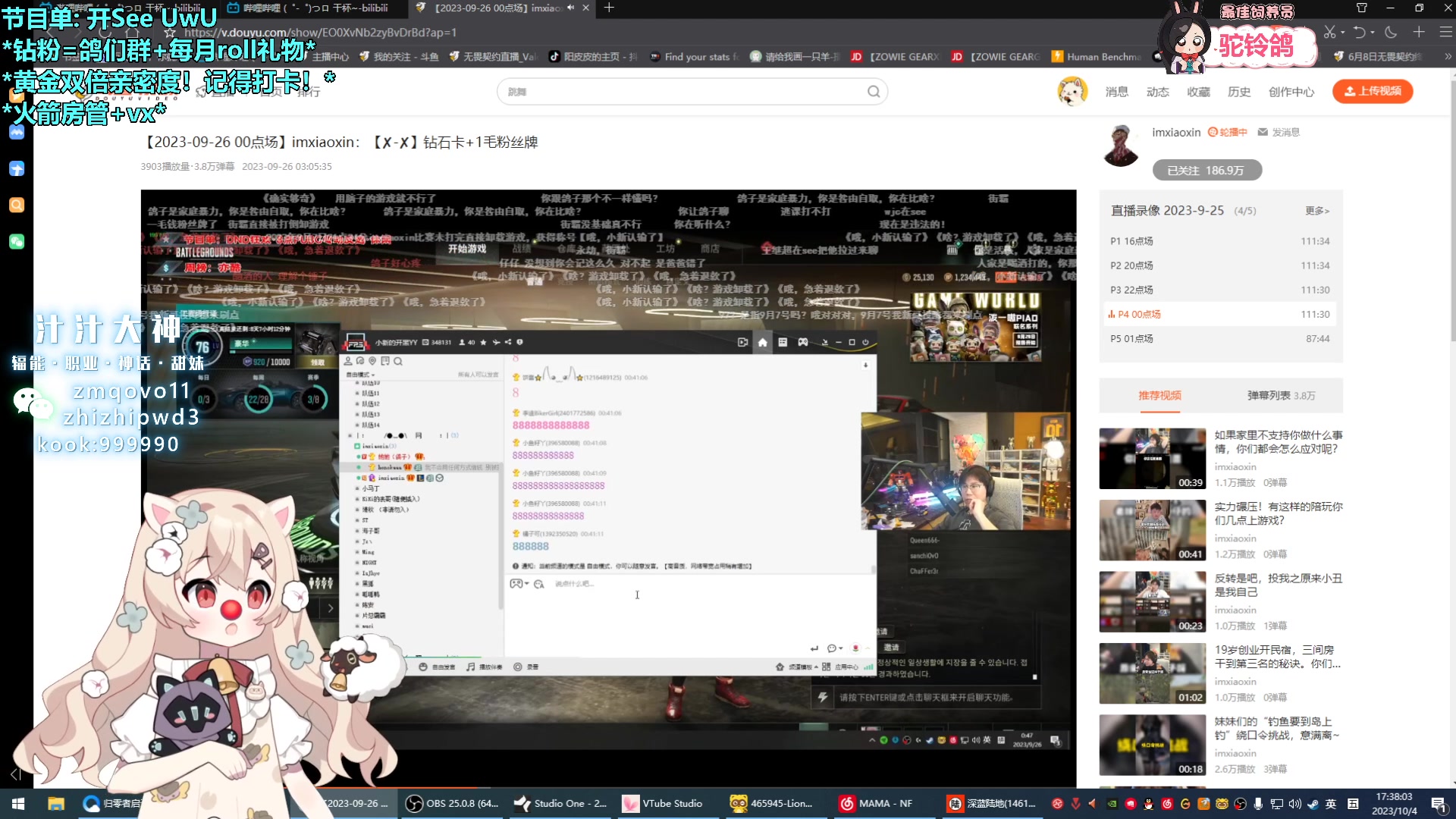Play P2 20点场 in the playlist

pyautogui.click(x=1220, y=265)
